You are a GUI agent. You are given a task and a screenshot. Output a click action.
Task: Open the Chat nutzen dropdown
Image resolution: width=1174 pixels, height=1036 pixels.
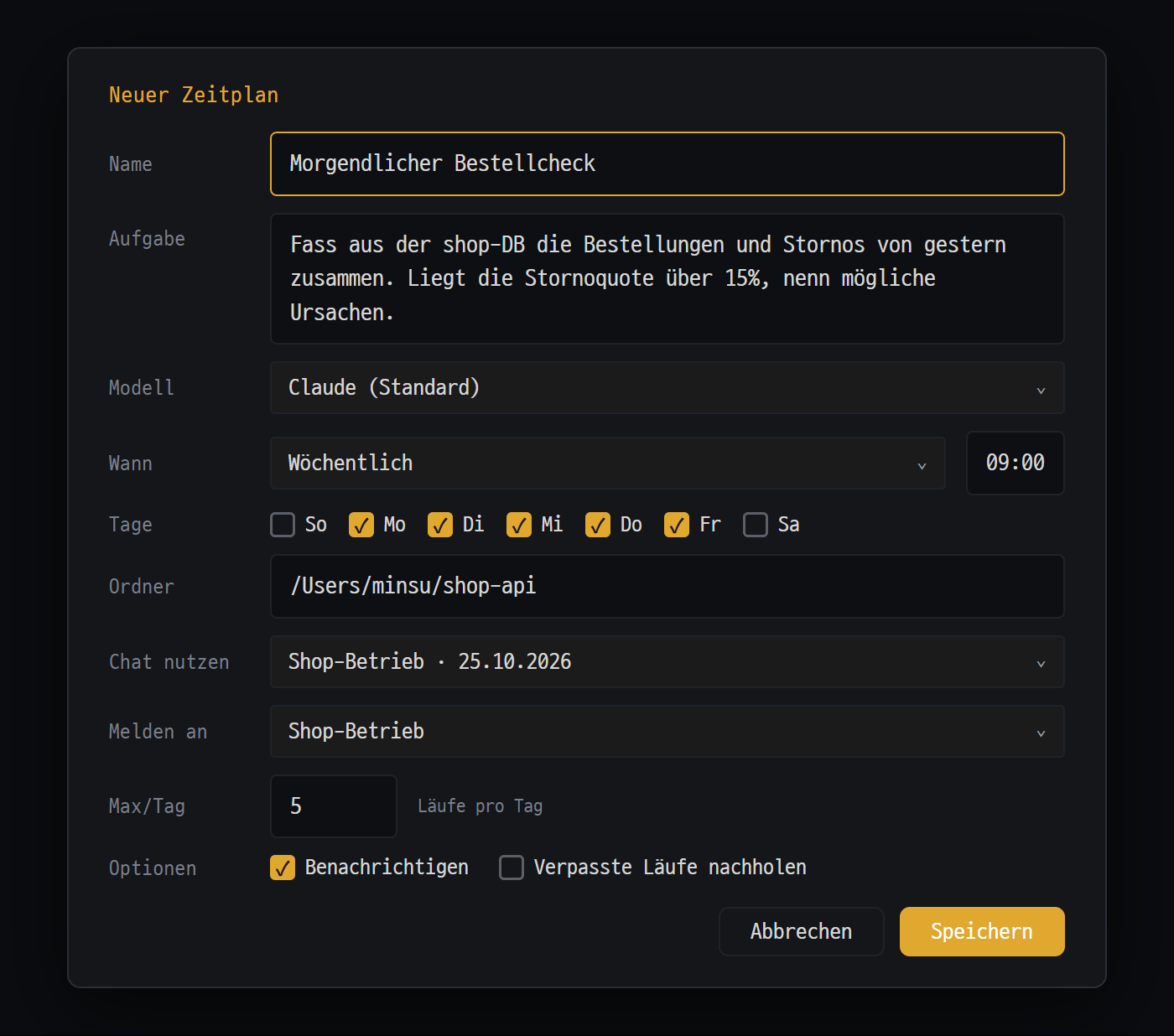pyautogui.click(x=668, y=662)
